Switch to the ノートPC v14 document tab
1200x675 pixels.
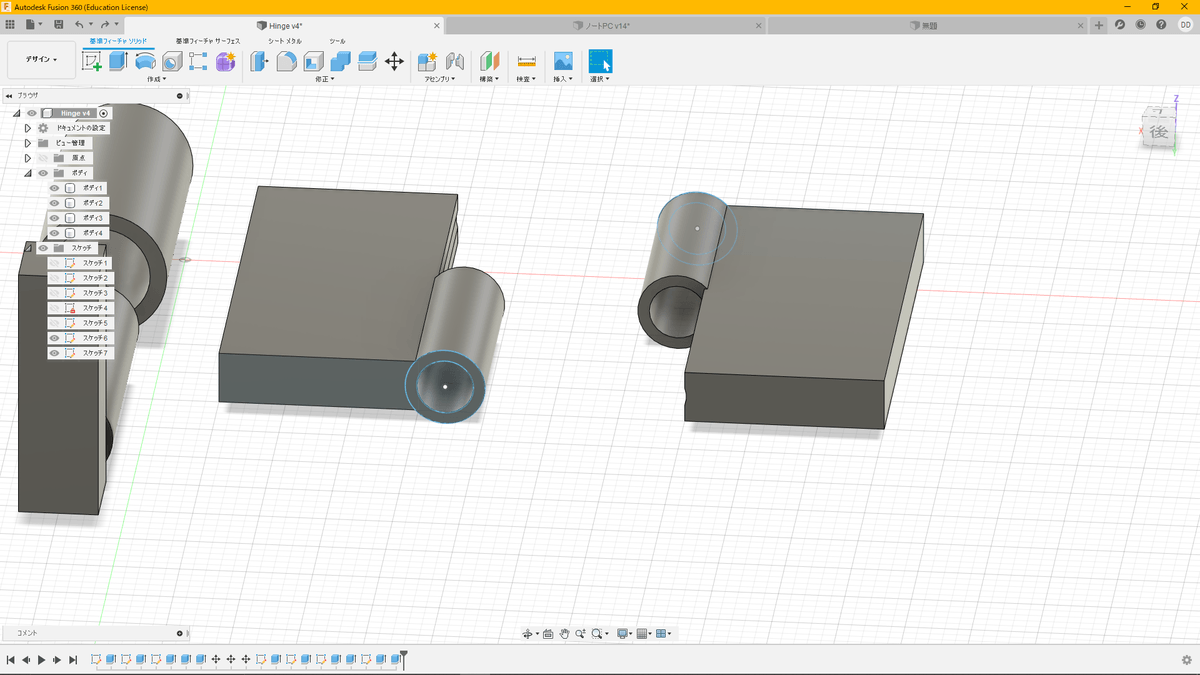click(608, 25)
